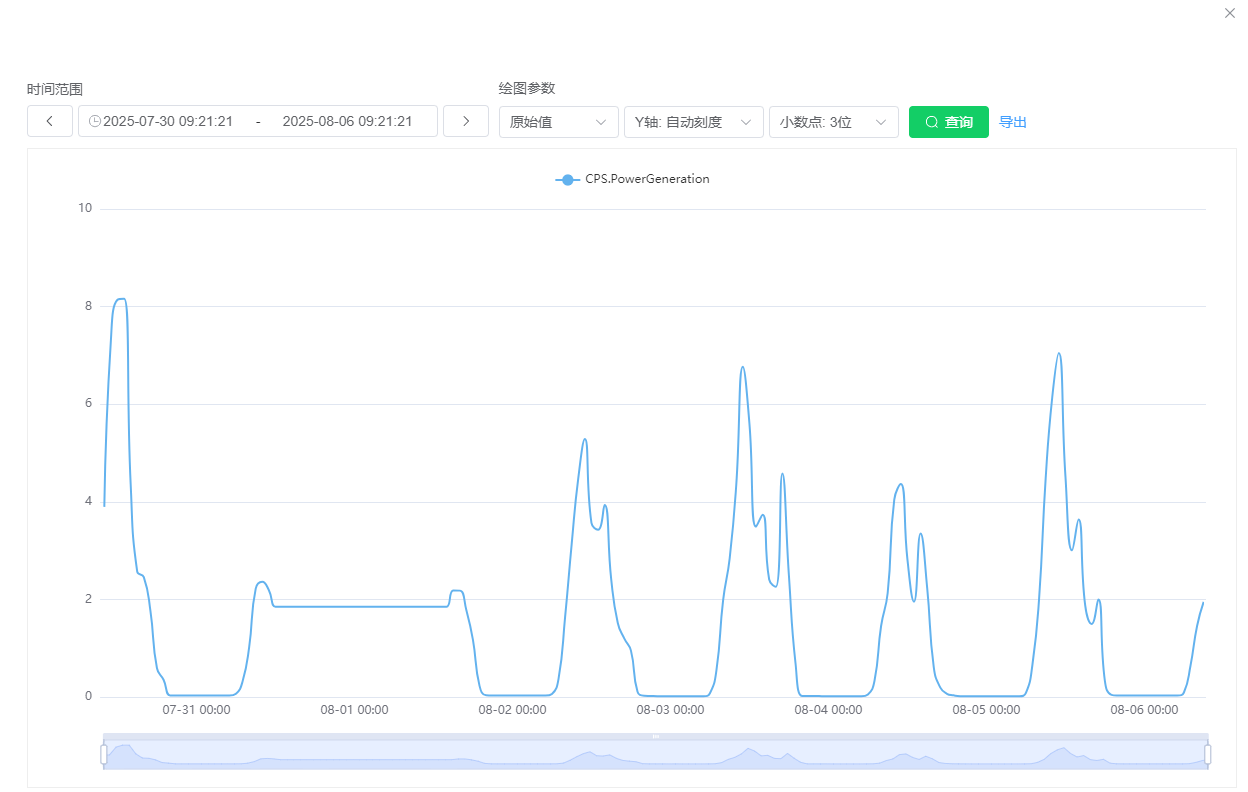Click the next time range arrow button
Image resolution: width=1248 pixels, height=792 pixels.
(x=465, y=121)
